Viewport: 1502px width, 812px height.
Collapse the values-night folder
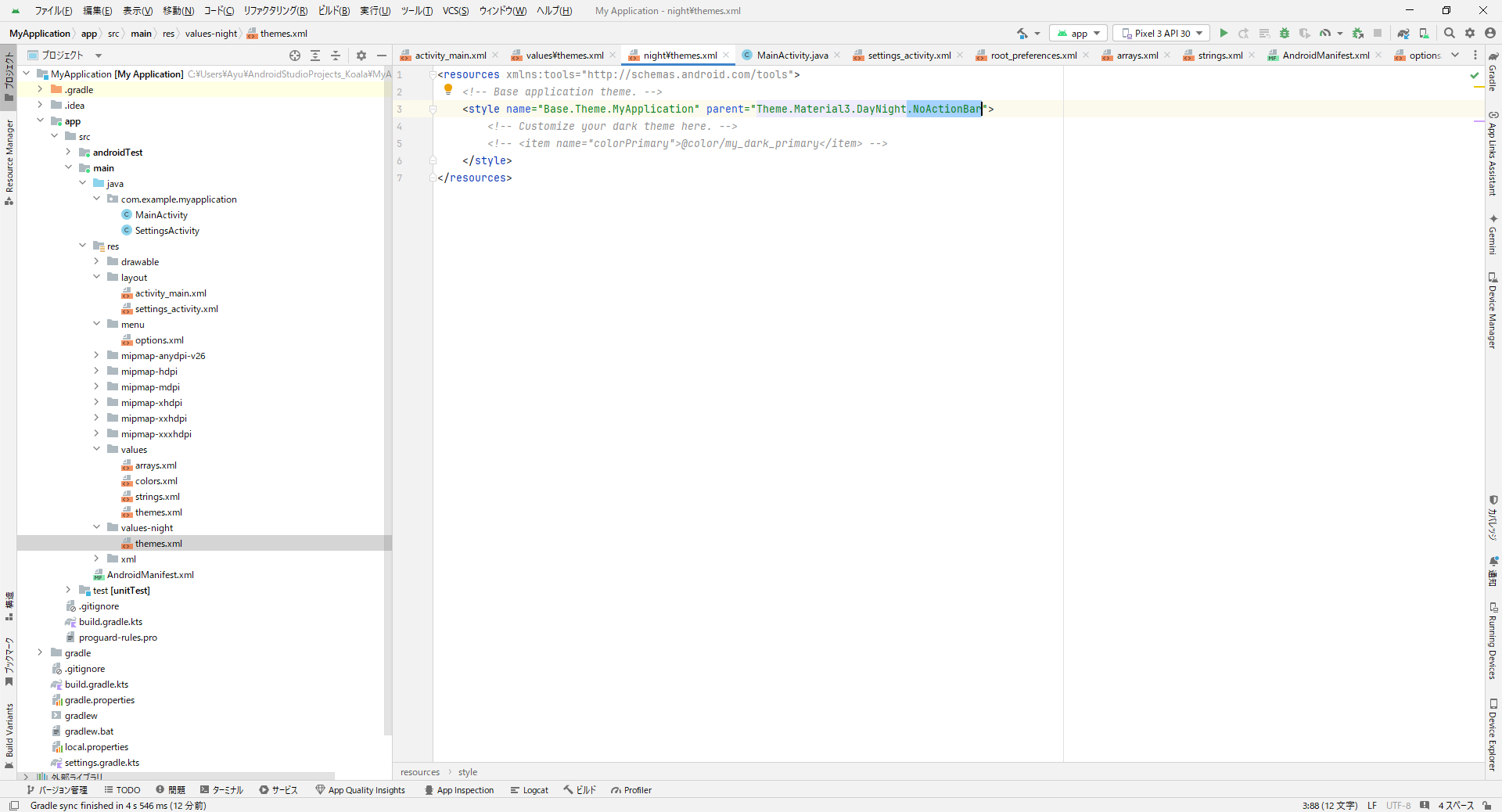point(97,527)
